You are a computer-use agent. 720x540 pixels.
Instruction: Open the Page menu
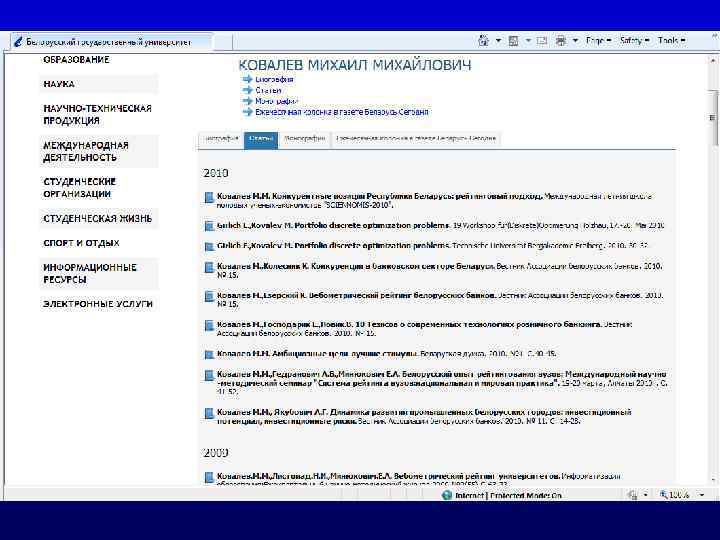[x=598, y=41]
